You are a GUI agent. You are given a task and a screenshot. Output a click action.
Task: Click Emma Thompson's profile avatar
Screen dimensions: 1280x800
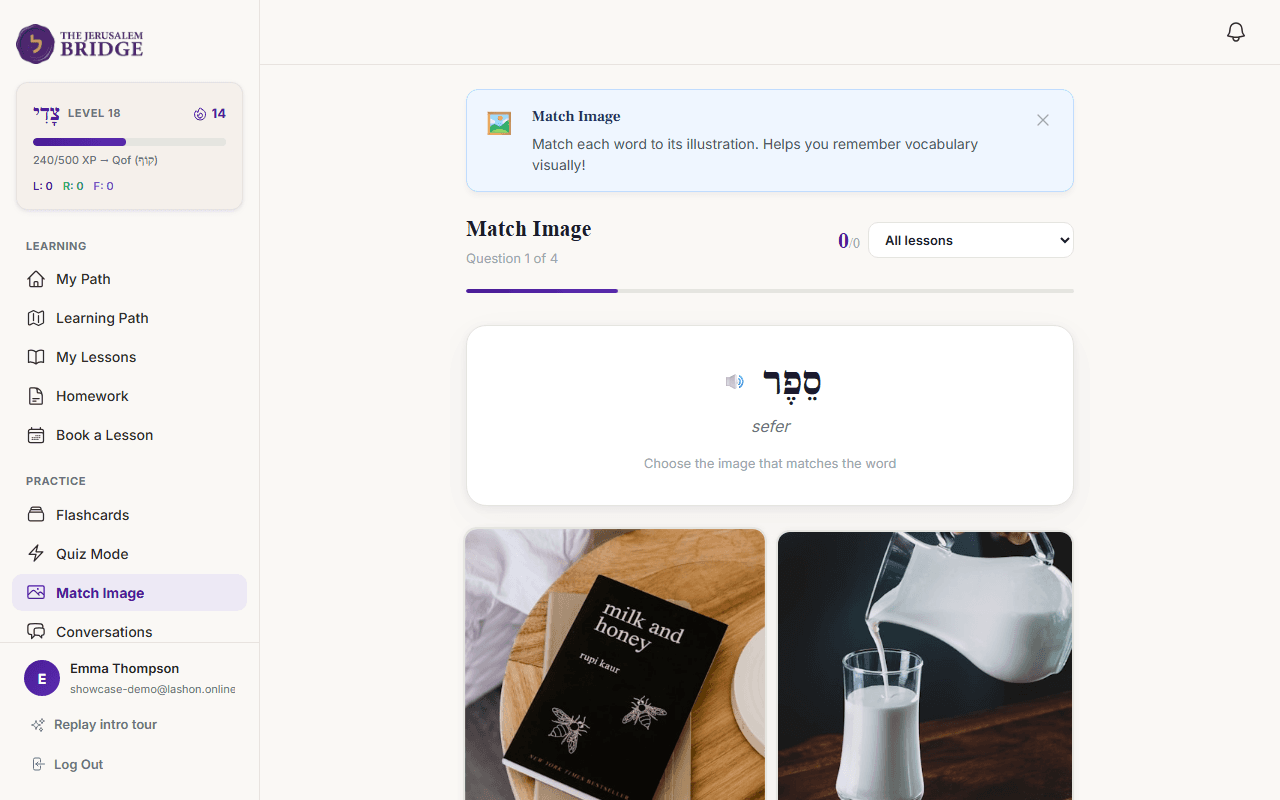pos(42,678)
